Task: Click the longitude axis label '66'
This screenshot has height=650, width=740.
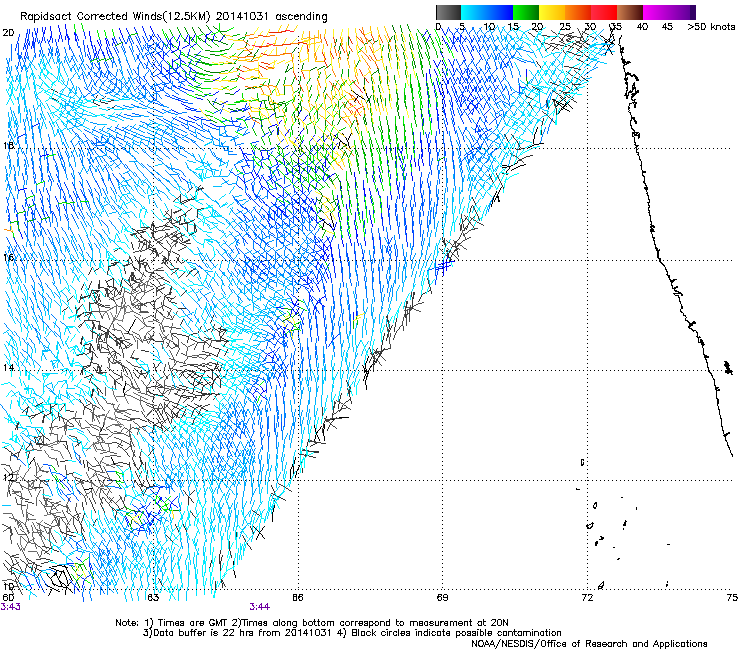Action: (297, 598)
